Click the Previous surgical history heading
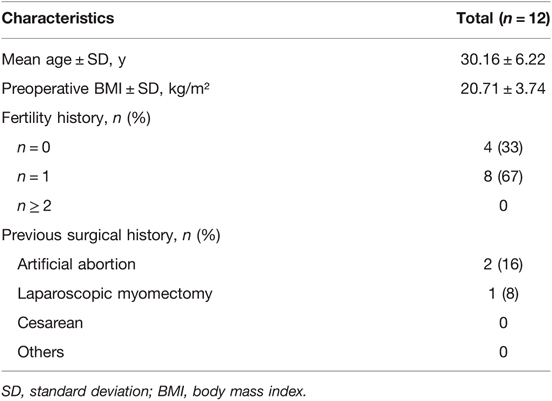 click(111, 235)
